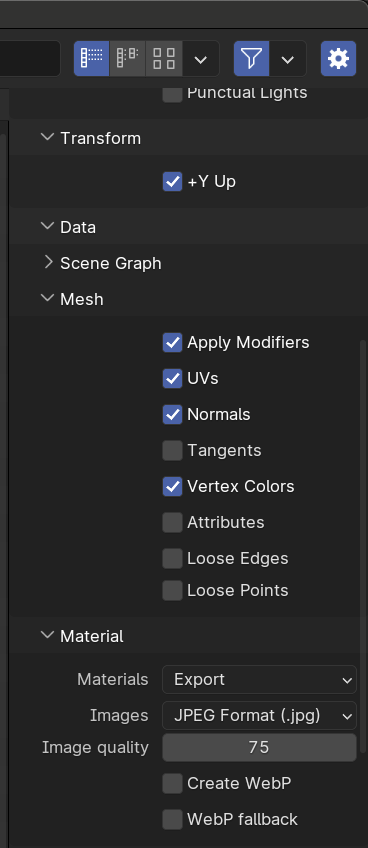The width and height of the screenshot is (368, 848).
Task: Enable Create WebP checkbox
Action: pyautogui.click(x=173, y=783)
